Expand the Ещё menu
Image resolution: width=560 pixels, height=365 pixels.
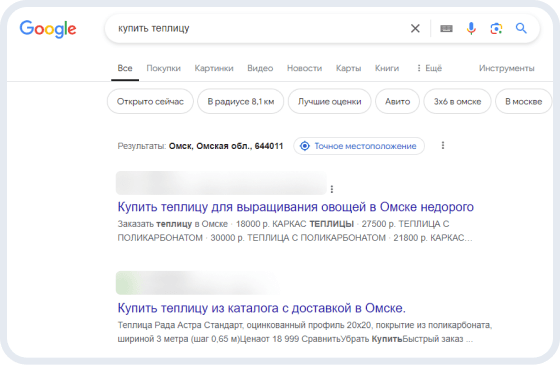pyautogui.click(x=430, y=68)
